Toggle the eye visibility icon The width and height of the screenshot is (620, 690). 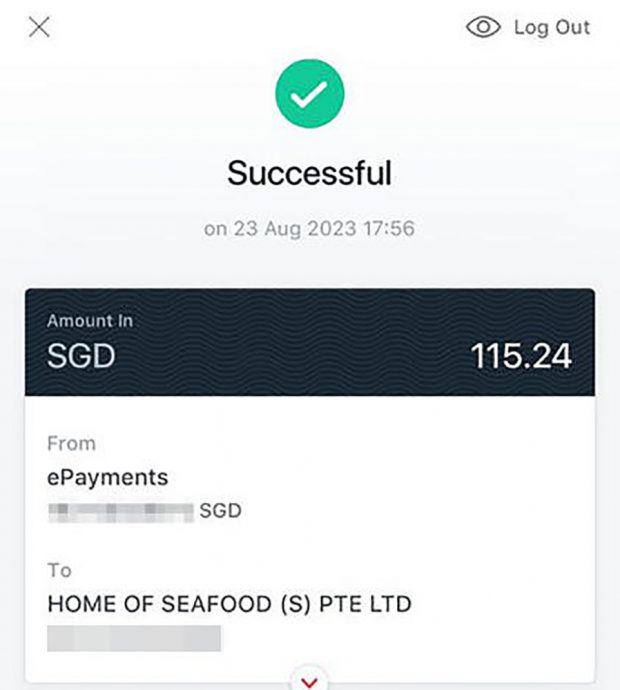(x=483, y=27)
